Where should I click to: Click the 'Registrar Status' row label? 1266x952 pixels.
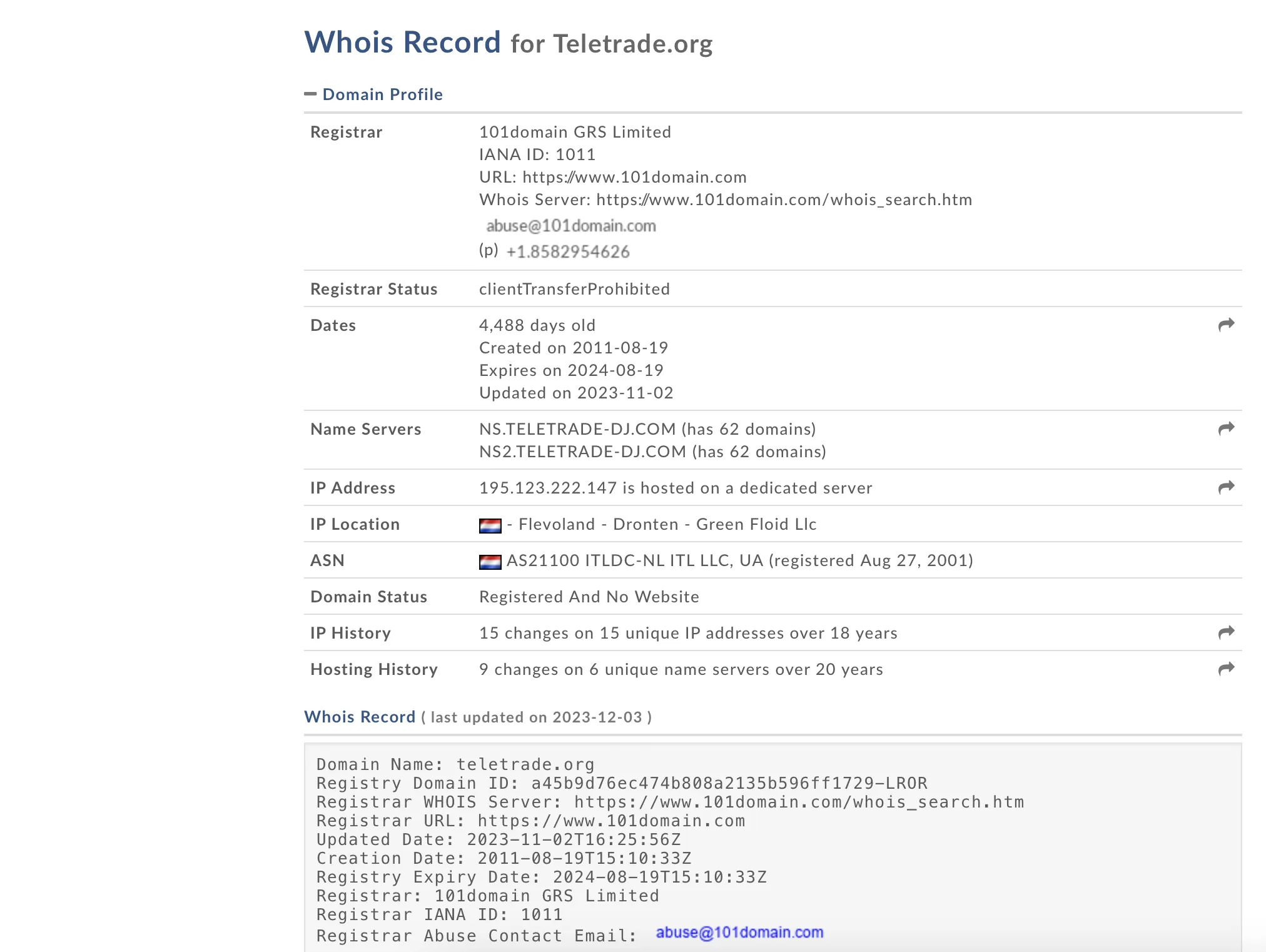374,289
